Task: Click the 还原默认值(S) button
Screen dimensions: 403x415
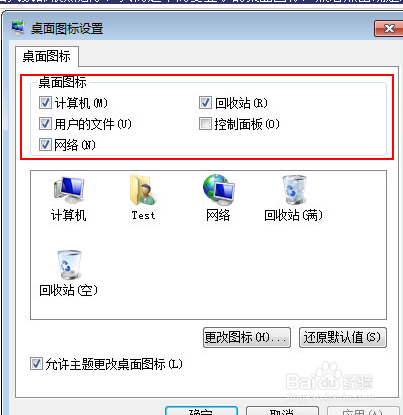Action: point(343,338)
